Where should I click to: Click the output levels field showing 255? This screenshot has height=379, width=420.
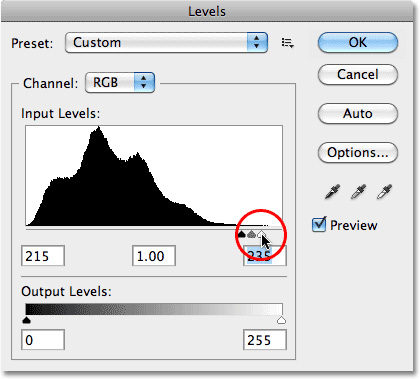tap(265, 340)
